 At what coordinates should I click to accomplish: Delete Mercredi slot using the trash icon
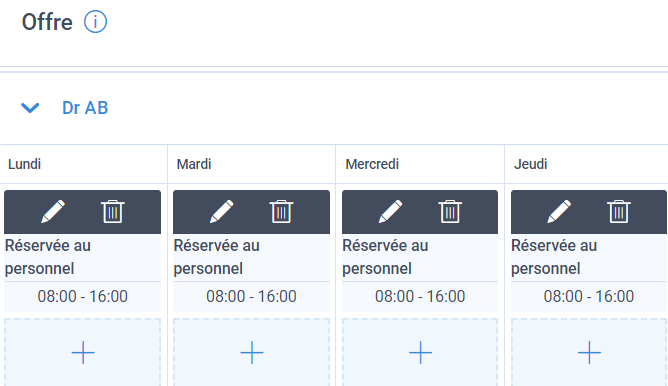450,211
